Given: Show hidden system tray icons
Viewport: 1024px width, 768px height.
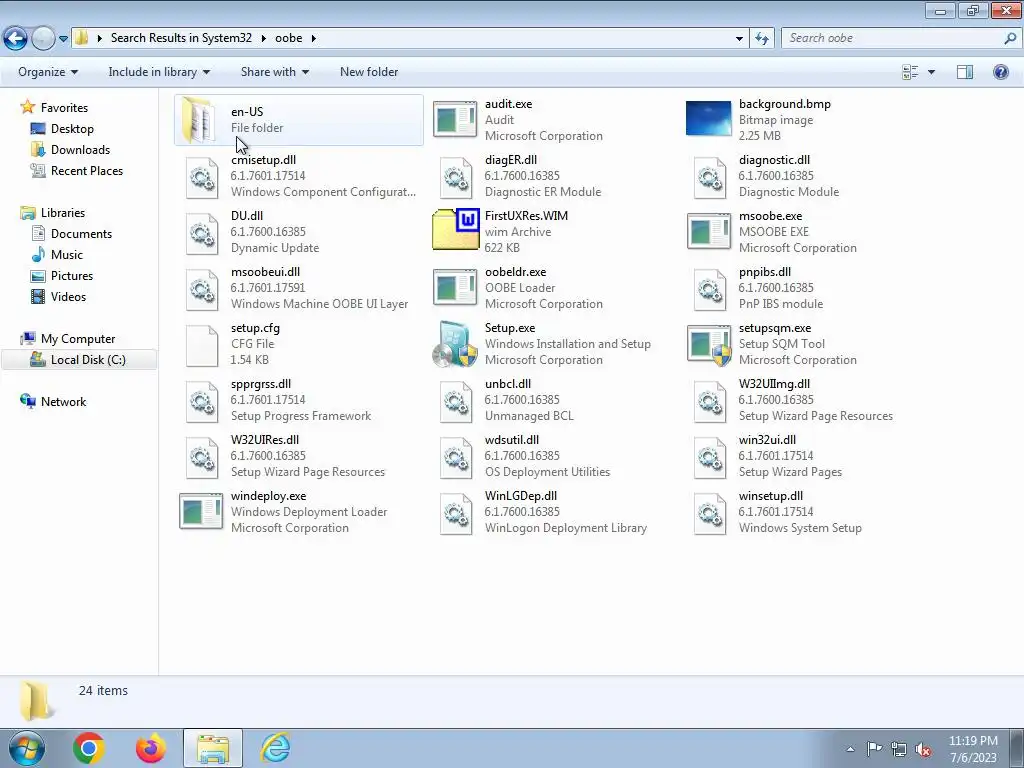Looking at the screenshot, I should pyautogui.click(x=850, y=749).
